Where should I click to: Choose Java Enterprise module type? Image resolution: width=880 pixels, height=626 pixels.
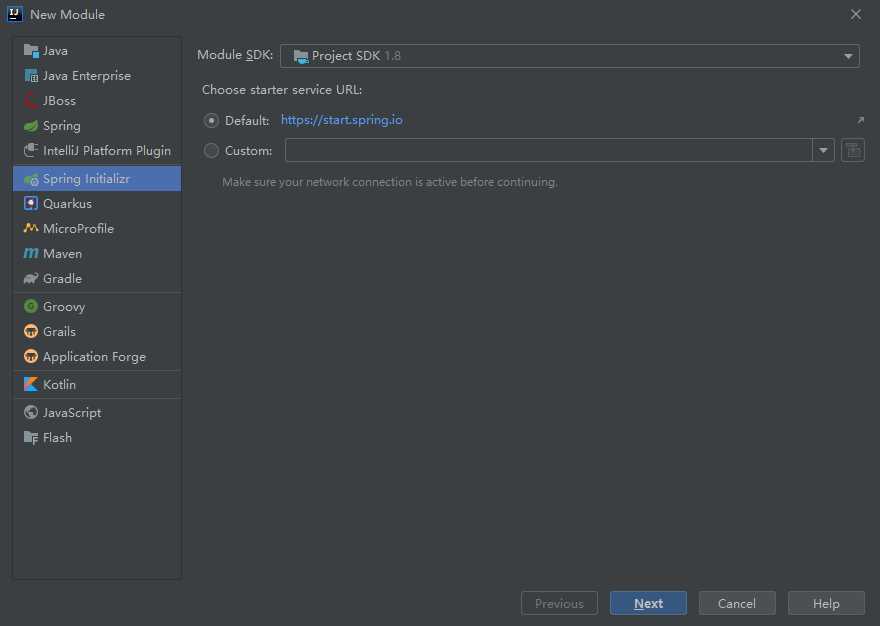[x=97, y=75]
